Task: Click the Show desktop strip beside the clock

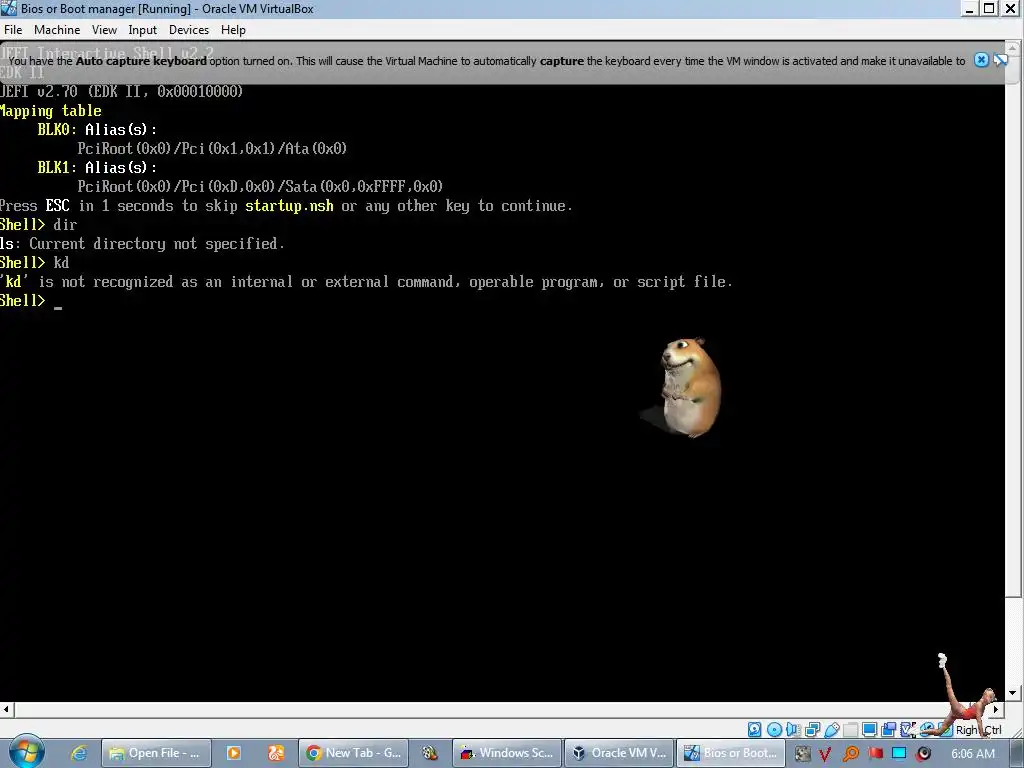Action: pyautogui.click(x=1017, y=753)
